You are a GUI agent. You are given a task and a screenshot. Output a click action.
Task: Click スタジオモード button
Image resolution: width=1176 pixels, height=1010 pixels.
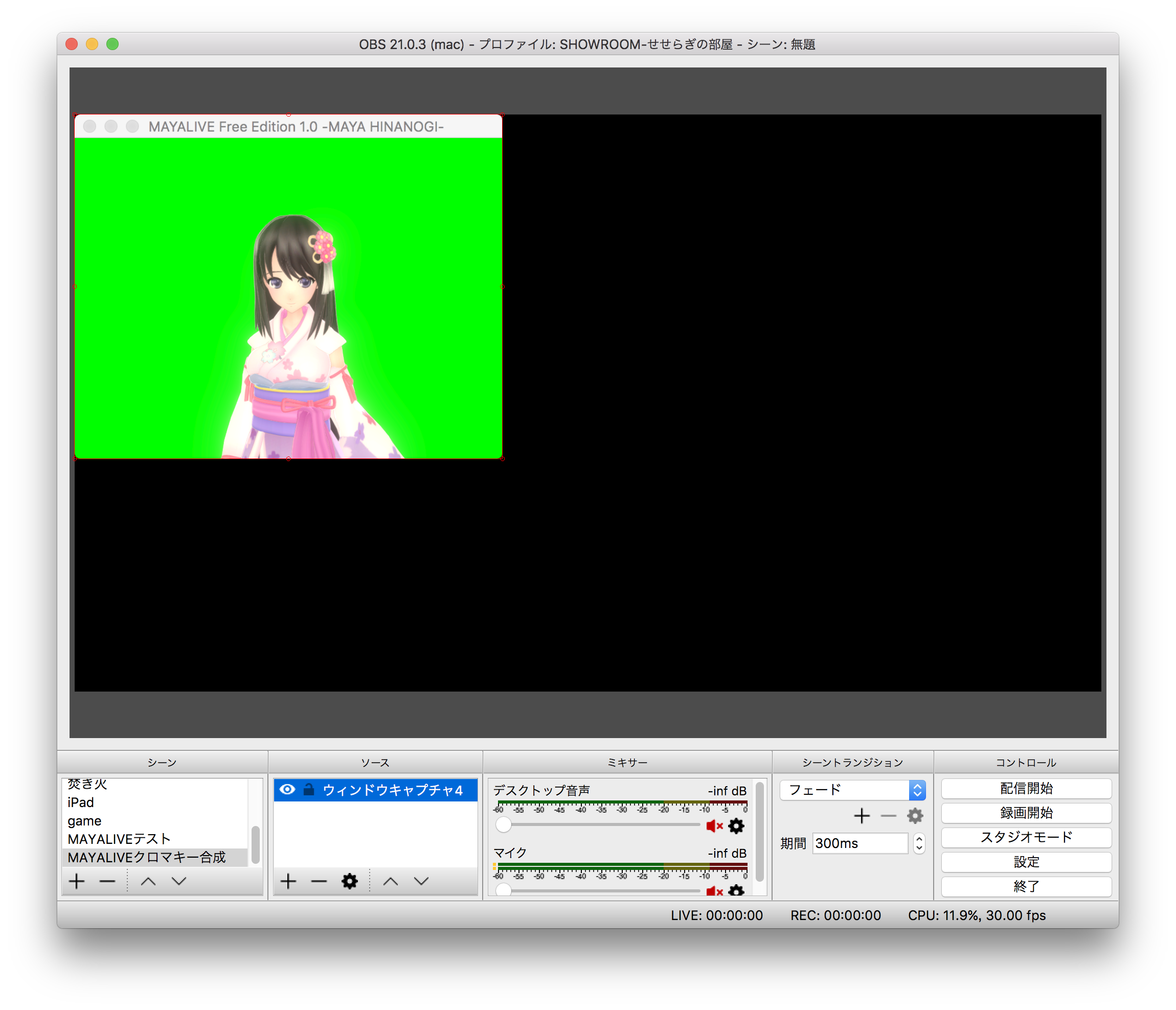click(1026, 837)
